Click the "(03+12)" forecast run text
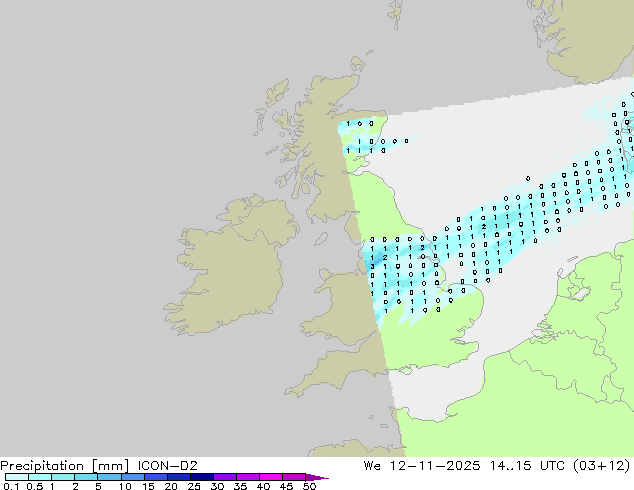Viewport: 634px width, 490px height. coord(602,466)
